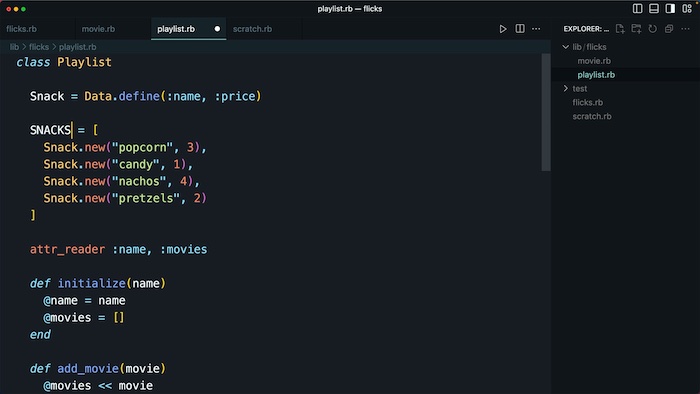Click the "candy" string
Screen dimensions: 700x394
[x=135, y=164]
